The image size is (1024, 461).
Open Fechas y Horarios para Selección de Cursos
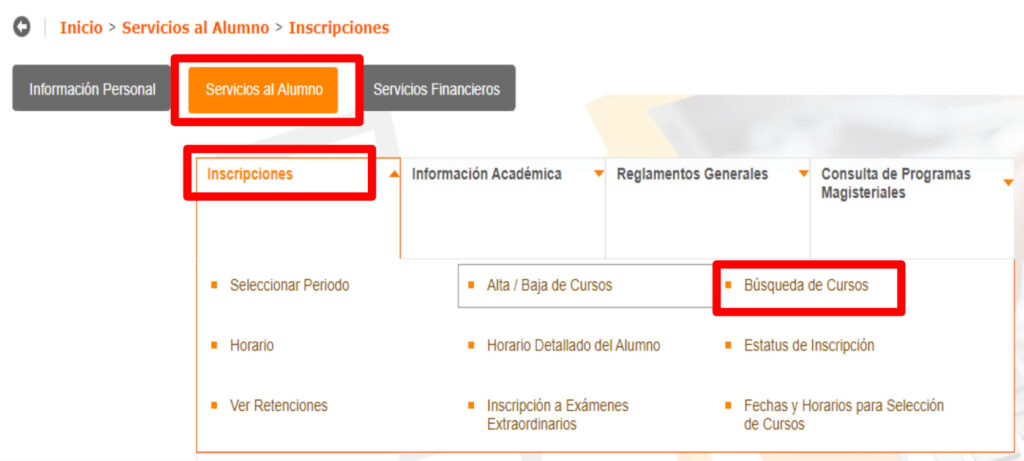(843, 415)
